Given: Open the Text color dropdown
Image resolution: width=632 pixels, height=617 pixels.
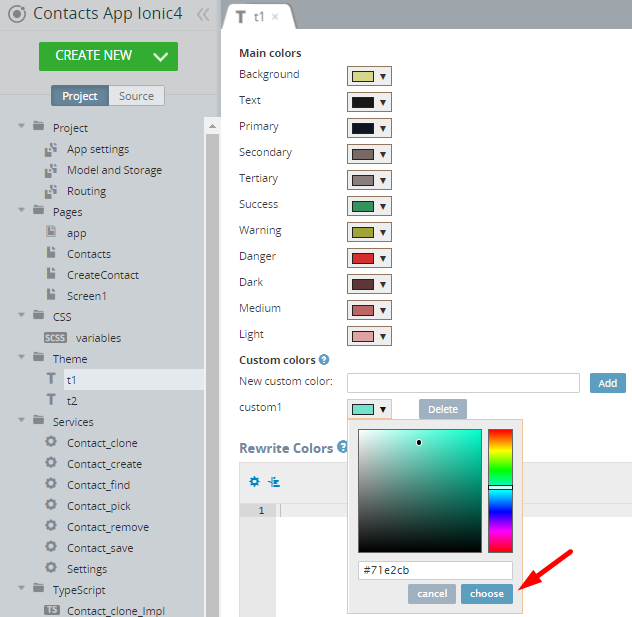Looking at the screenshot, I should [369, 102].
